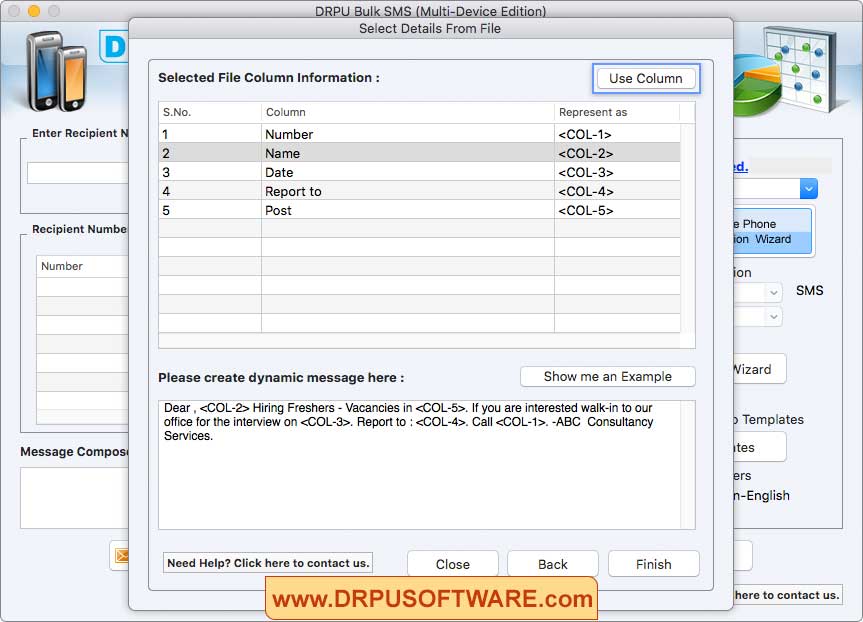Image resolution: width=863 pixels, height=622 pixels.
Task: Click the <COL-3> represent-as cell
Action: (617, 172)
